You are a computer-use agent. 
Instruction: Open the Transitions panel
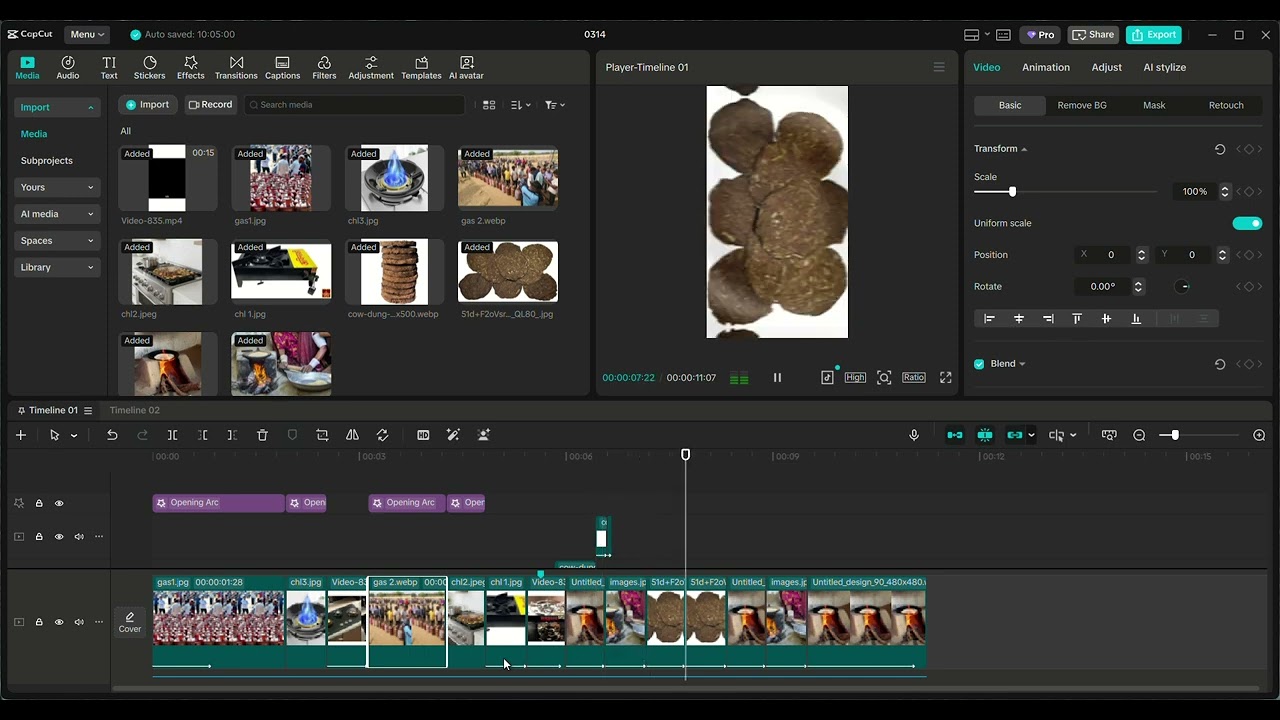click(236, 68)
